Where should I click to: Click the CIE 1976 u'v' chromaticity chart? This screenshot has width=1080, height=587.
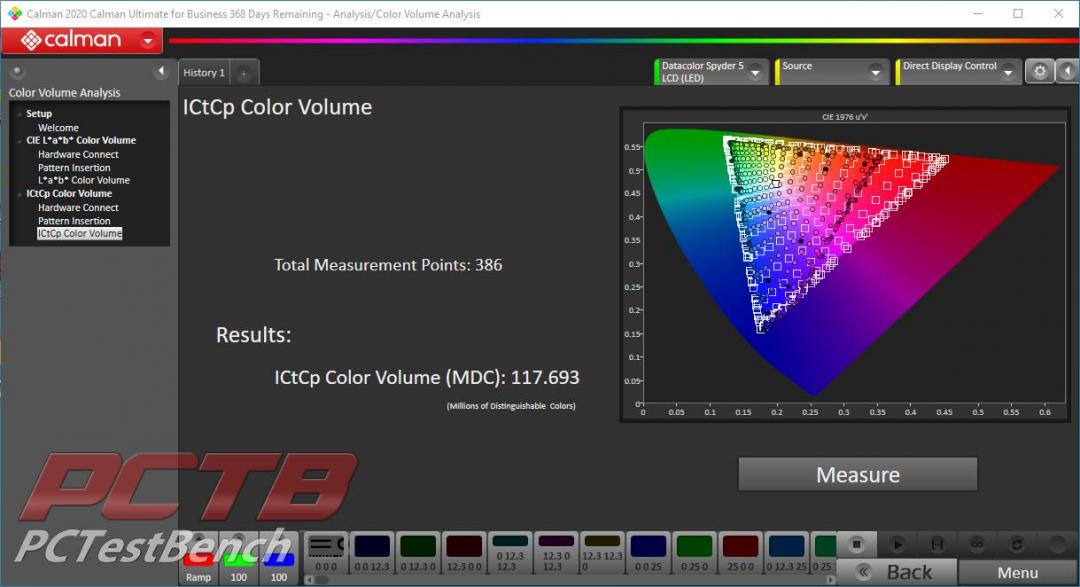click(845, 264)
